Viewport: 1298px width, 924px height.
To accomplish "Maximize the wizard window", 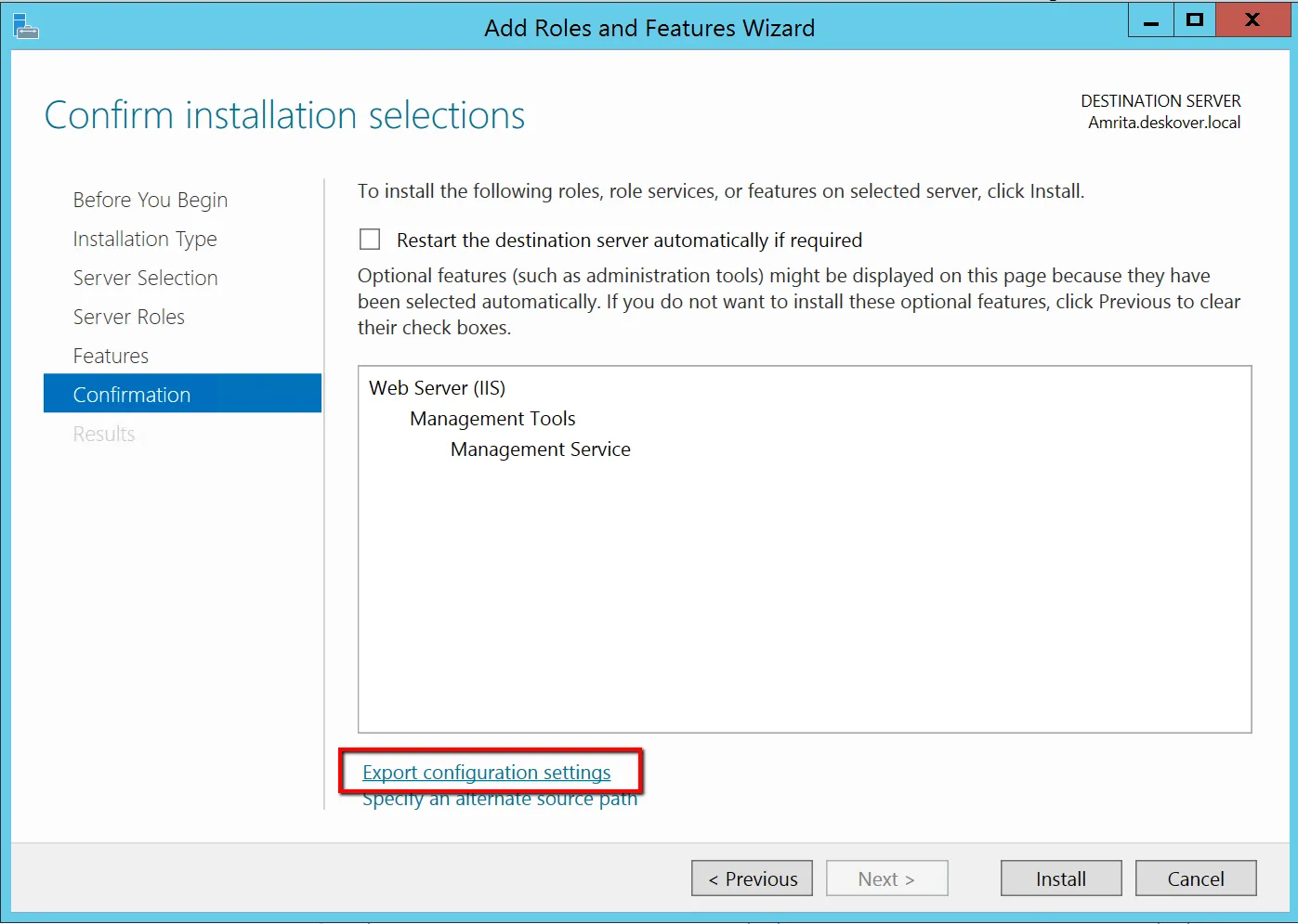I will (x=1195, y=20).
